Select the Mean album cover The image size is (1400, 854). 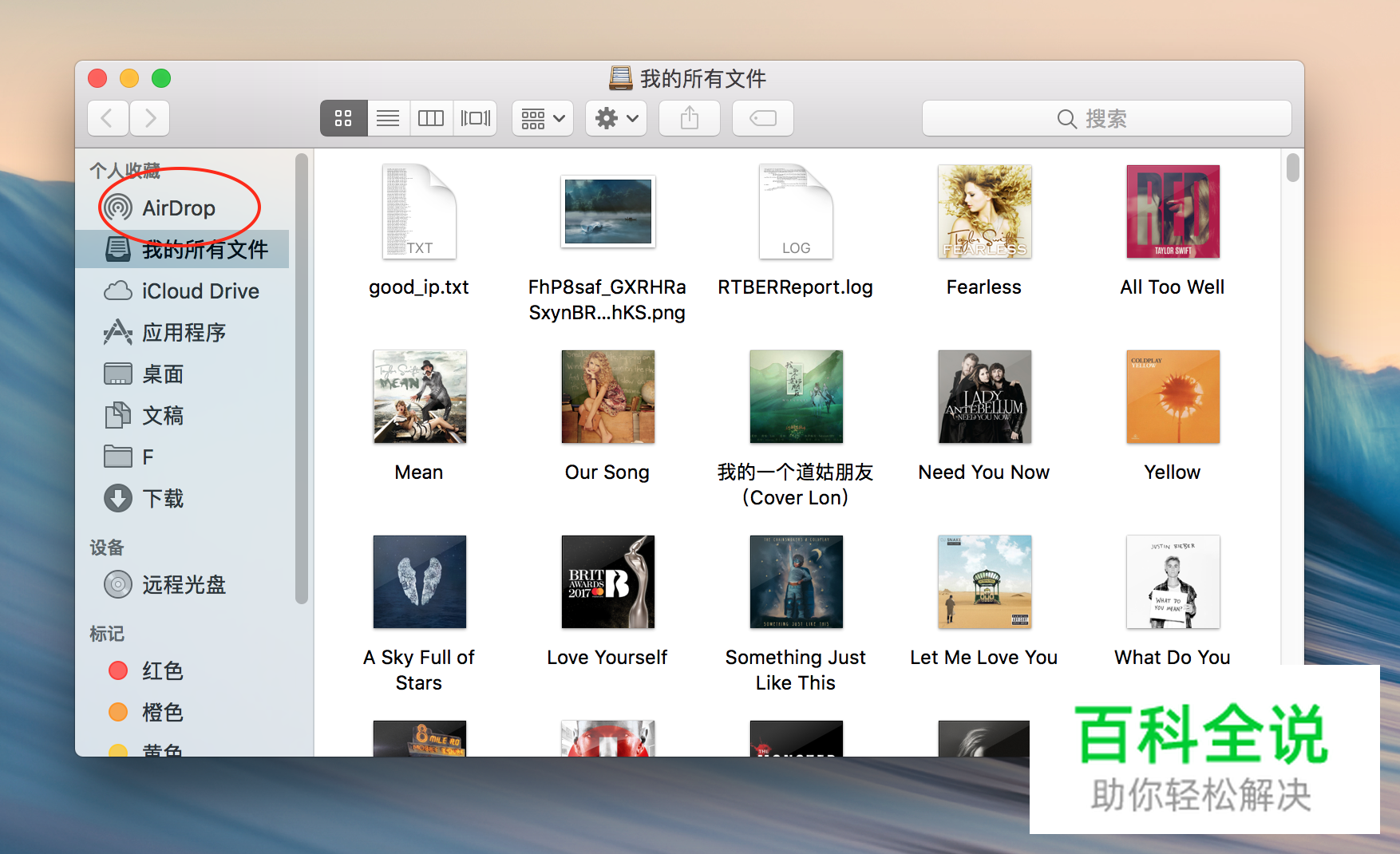[419, 397]
